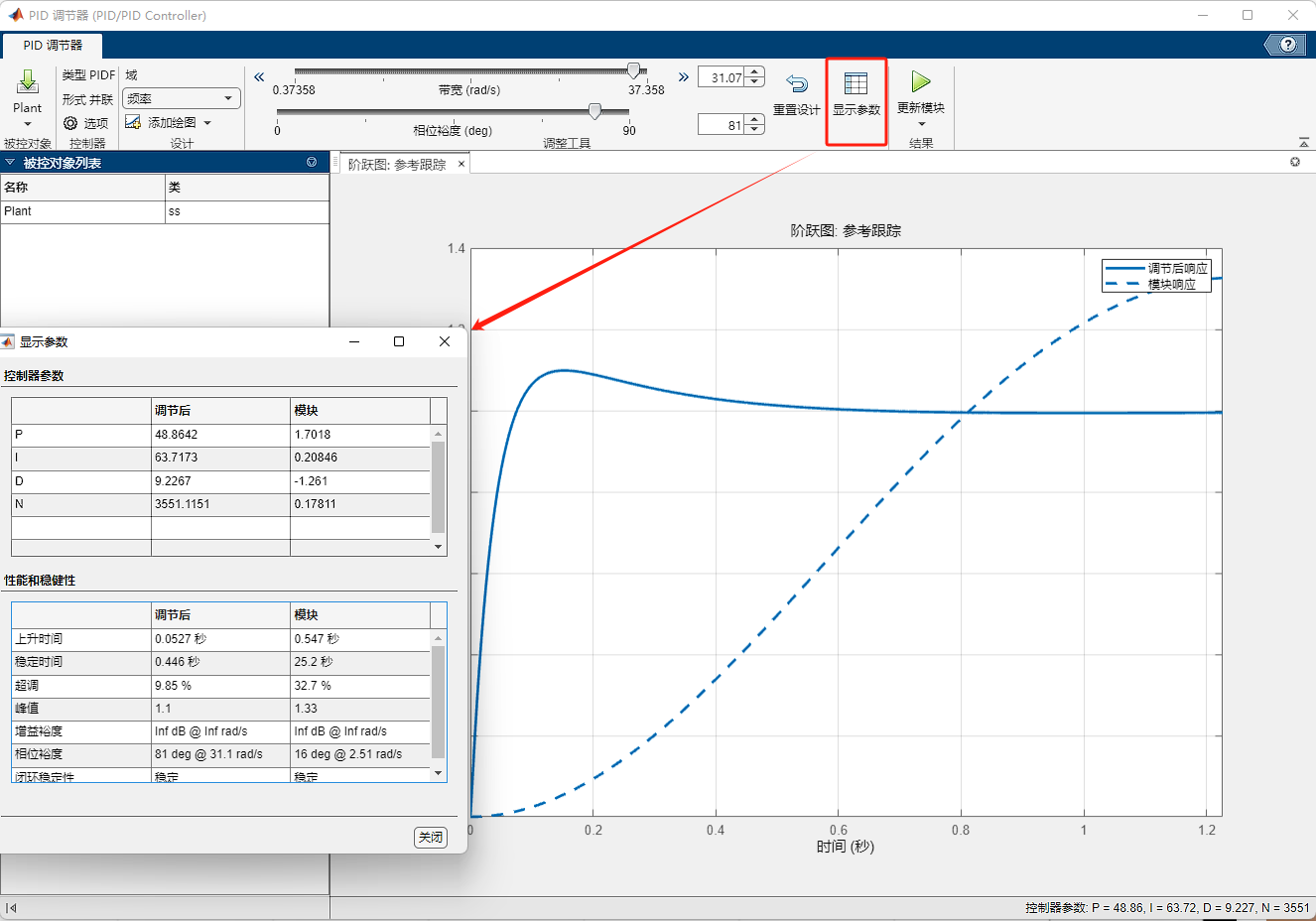Click the performance table scroll up arrow
Viewport: 1316px width, 921px height.
click(439, 637)
